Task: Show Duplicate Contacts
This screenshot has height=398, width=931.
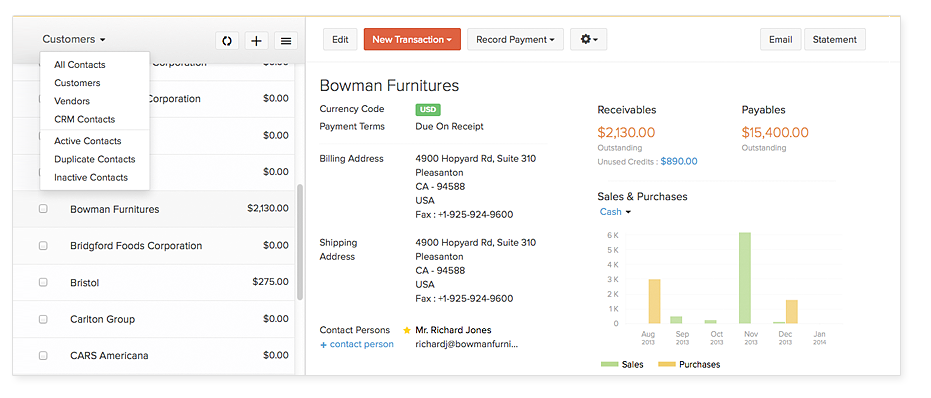Action: point(94,159)
